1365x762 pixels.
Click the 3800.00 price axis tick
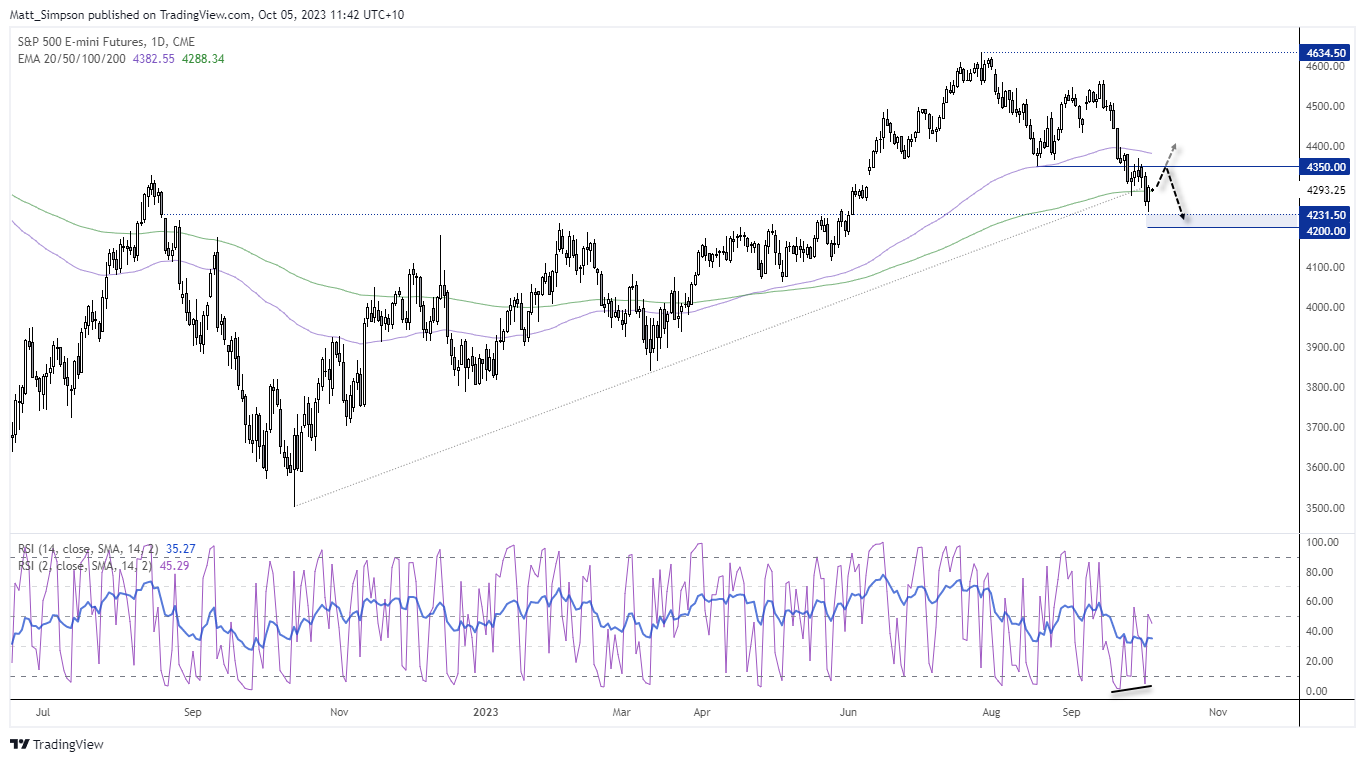pyautogui.click(x=1326, y=387)
